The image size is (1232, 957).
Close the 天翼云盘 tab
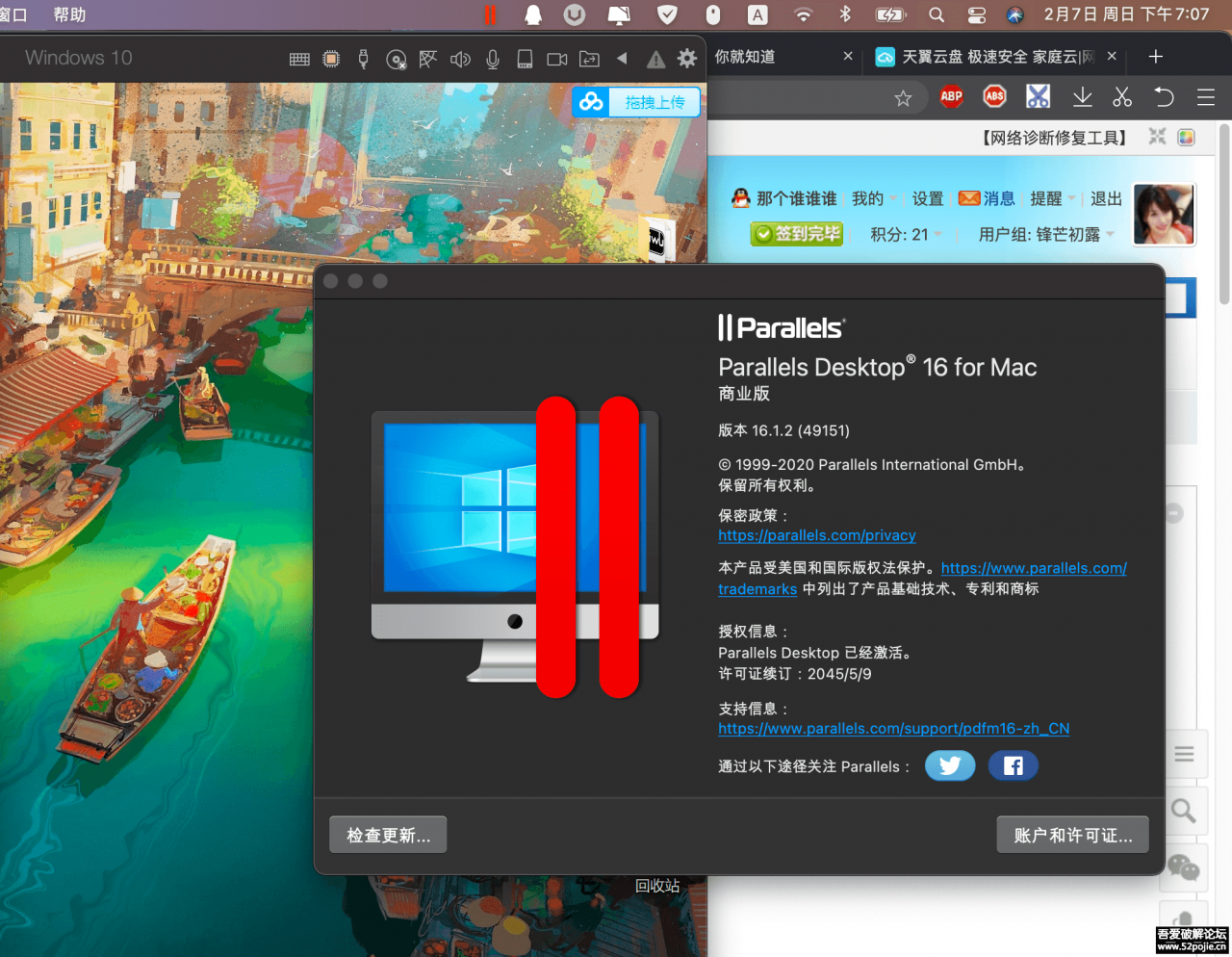(x=1112, y=57)
